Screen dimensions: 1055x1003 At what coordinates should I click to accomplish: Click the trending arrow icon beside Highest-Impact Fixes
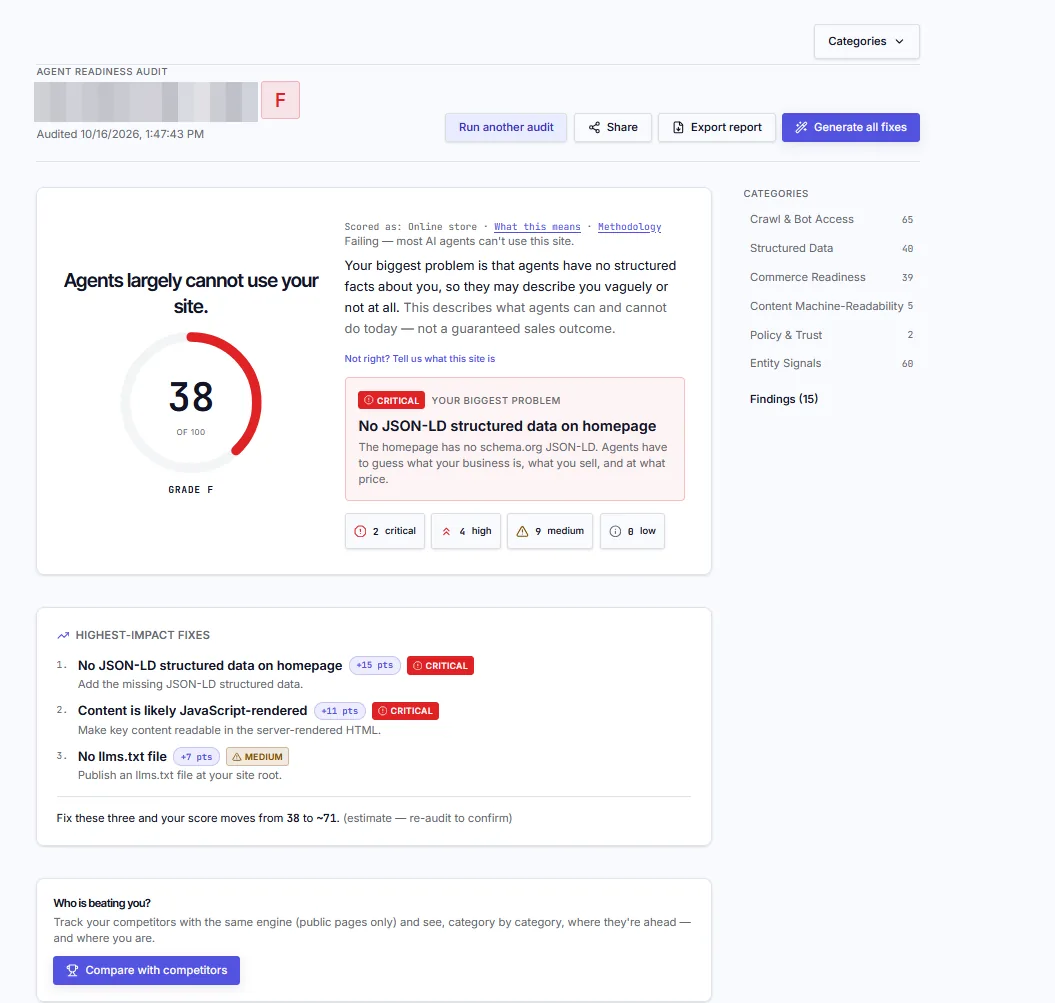pos(63,635)
